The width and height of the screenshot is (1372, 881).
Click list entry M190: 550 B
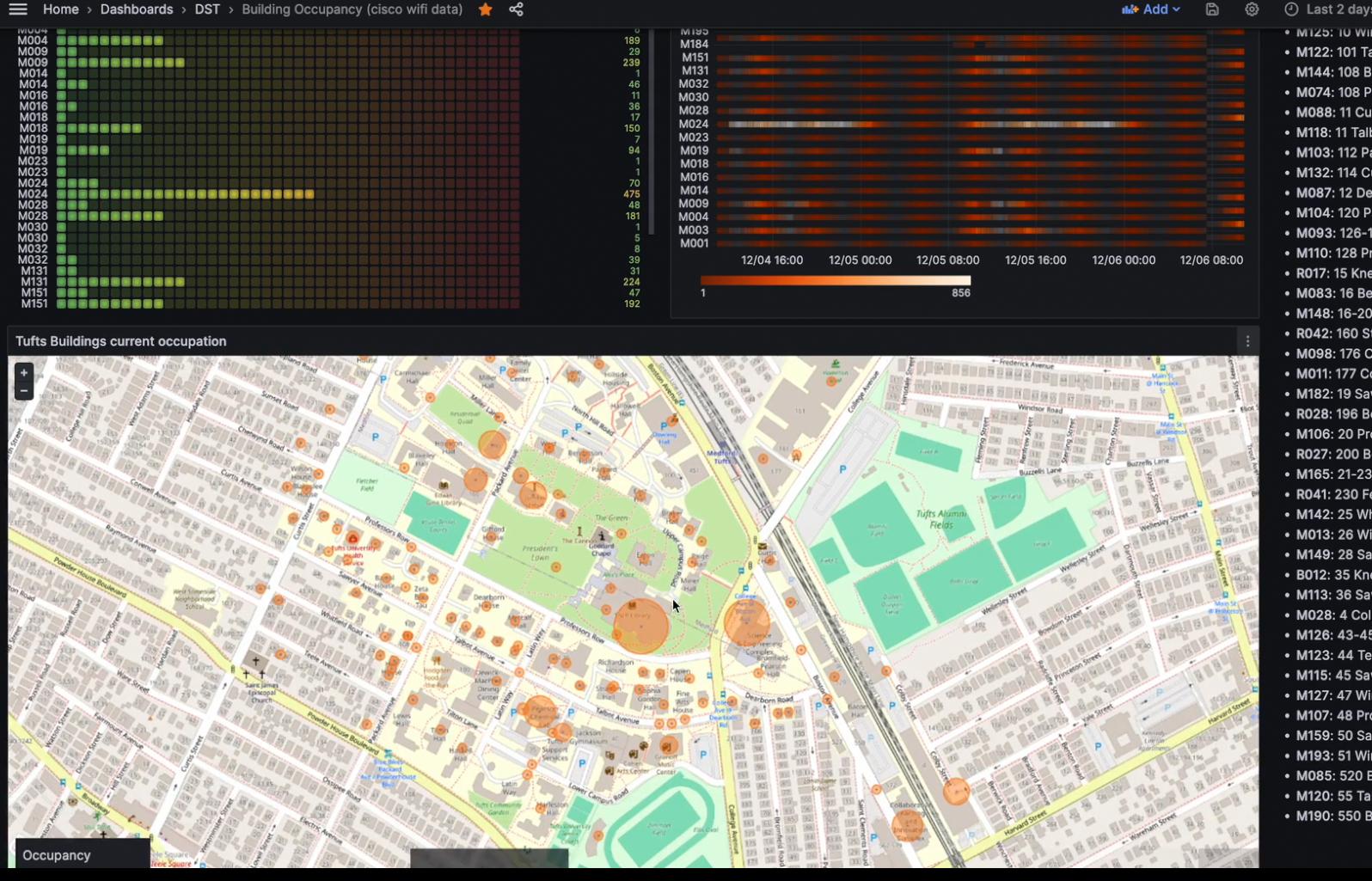pyautogui.click(x=1333, y=816)
